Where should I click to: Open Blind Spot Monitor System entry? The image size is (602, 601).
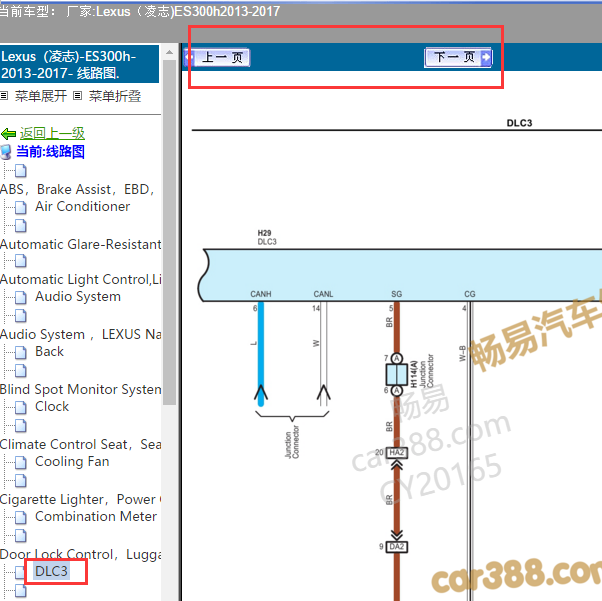pyautogui.click(x=81, y=389)
